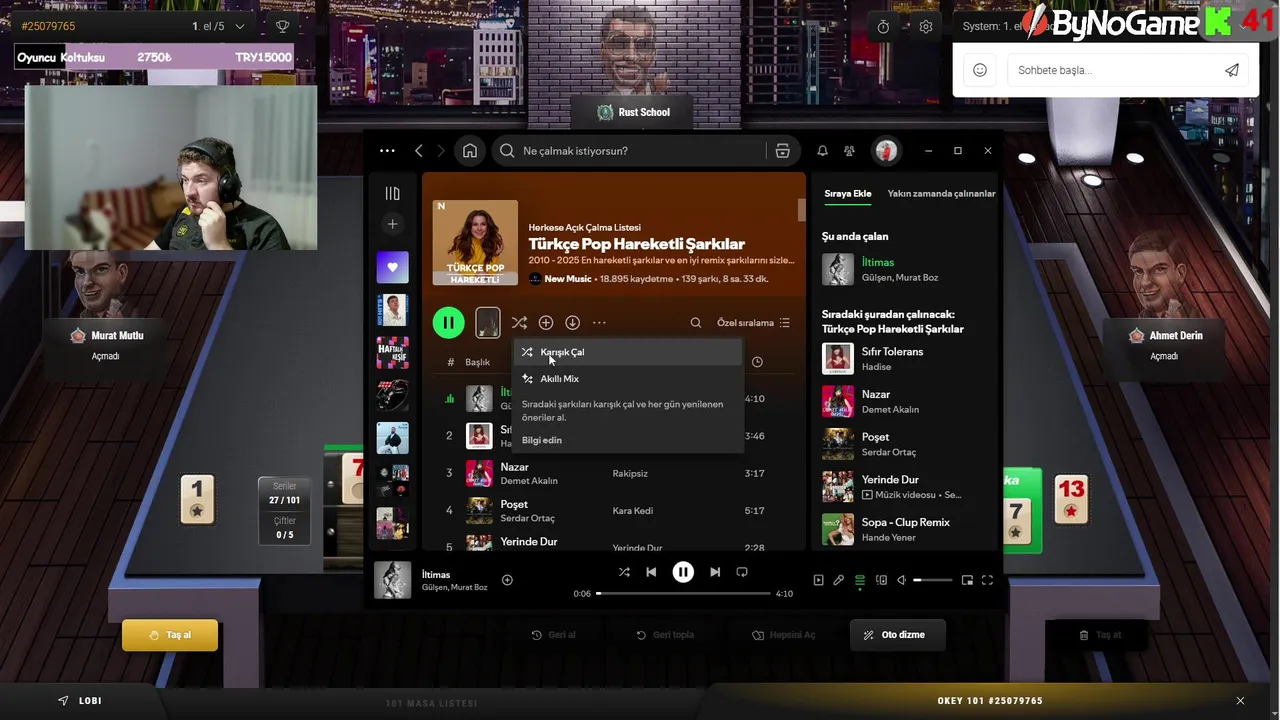Toggle the queue panel icon

pos(860,580)
